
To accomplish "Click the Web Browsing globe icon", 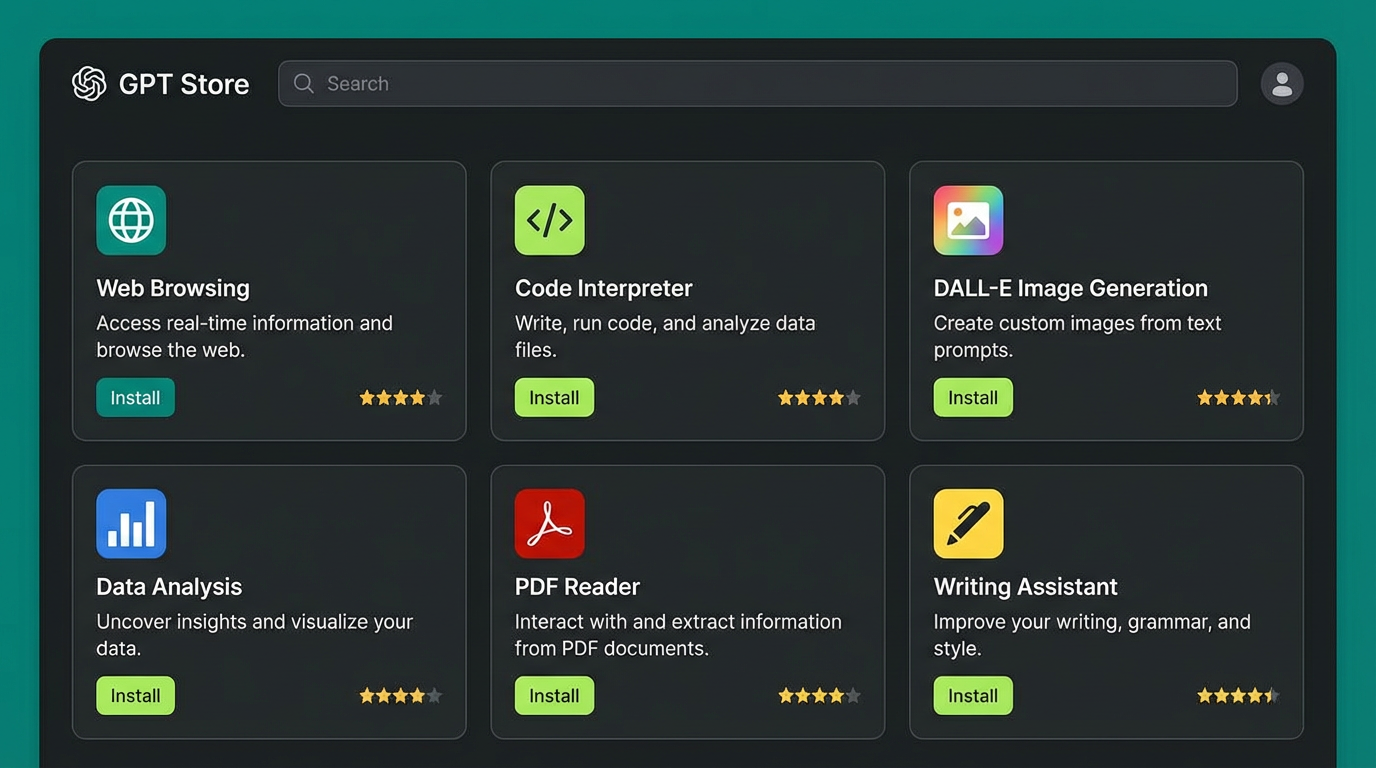I will coord(131,220).
